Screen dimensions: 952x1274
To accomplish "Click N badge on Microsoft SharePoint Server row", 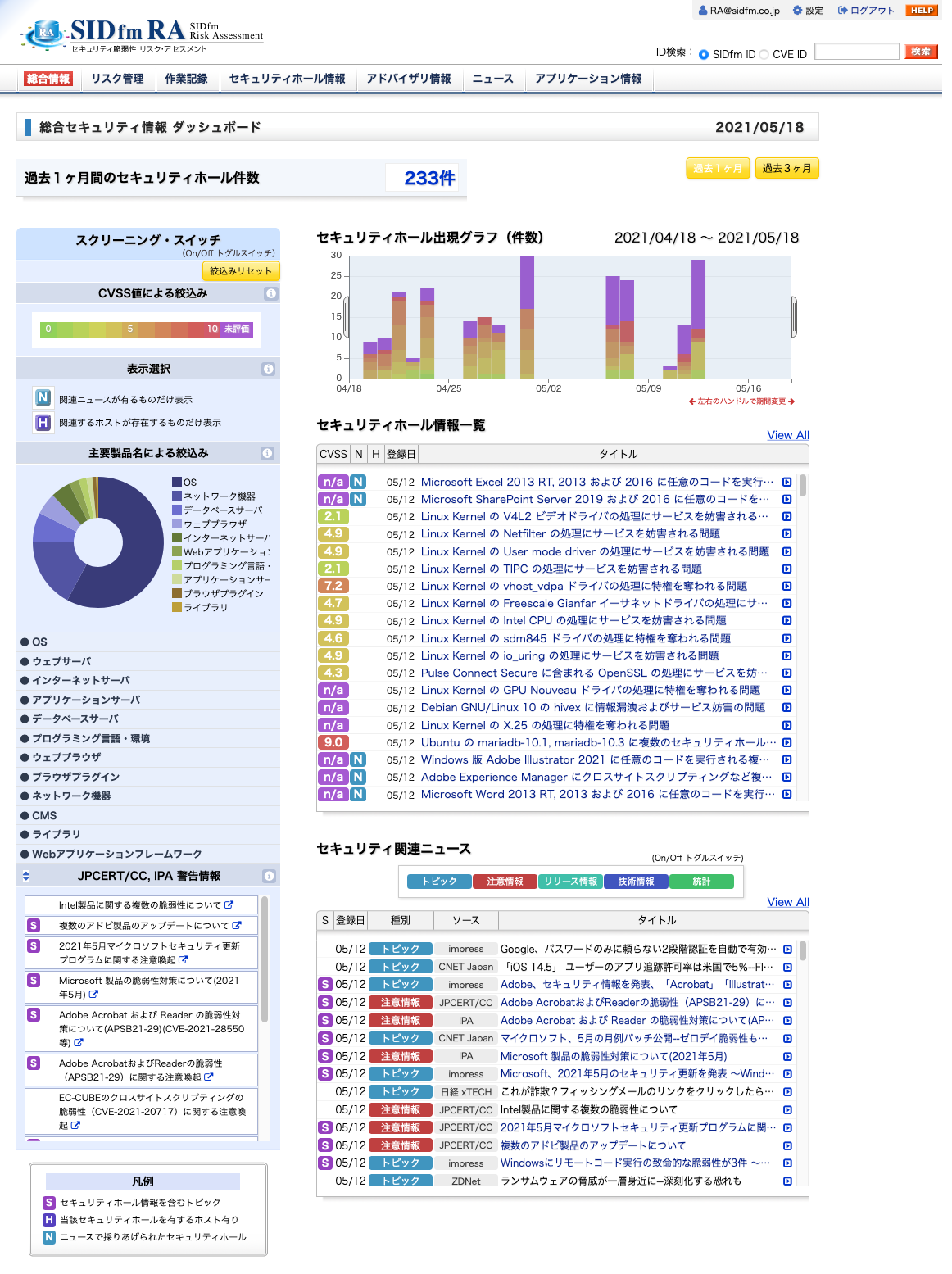I will [358, 499].
